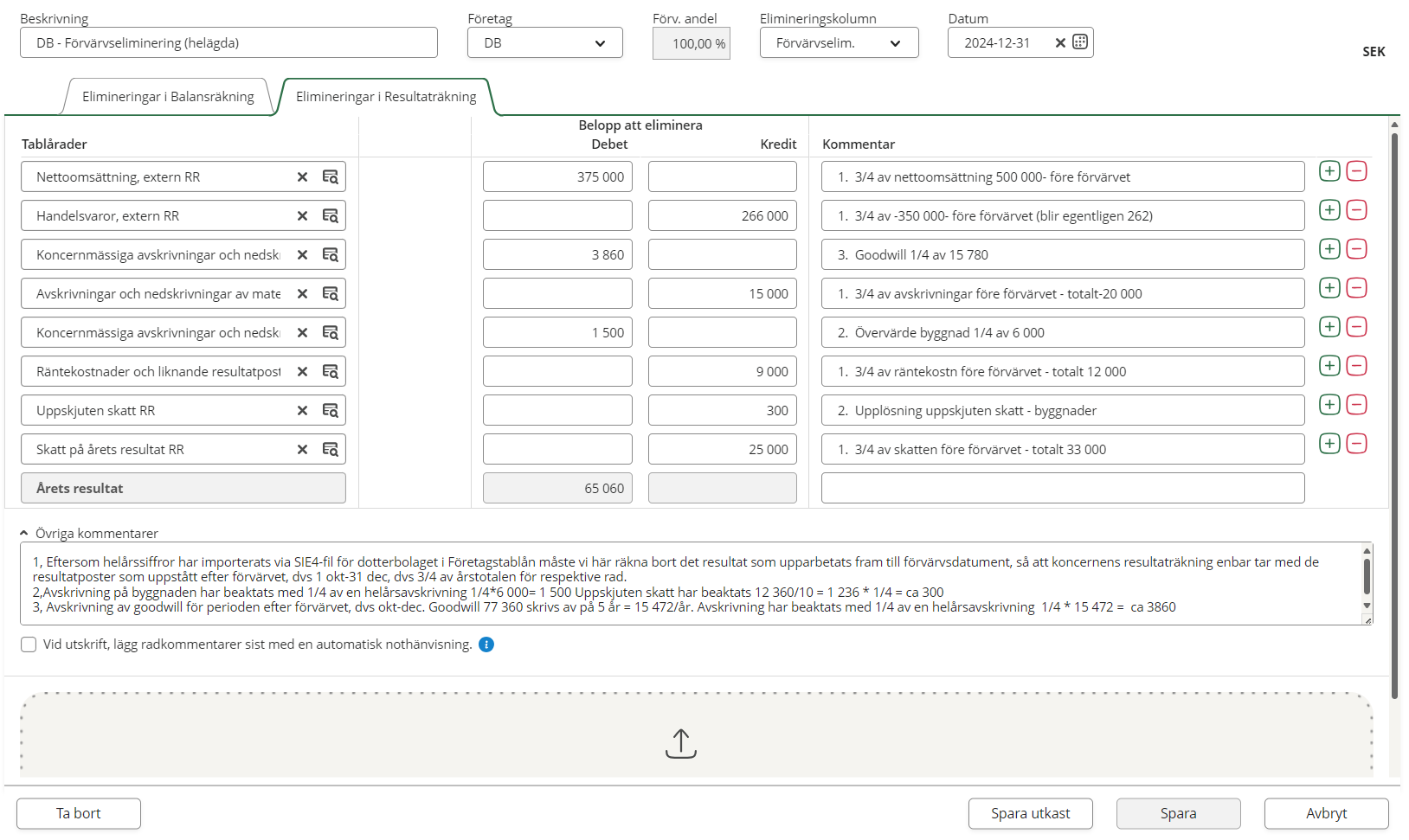Open account search for Nettoomsättning, extern RR
The width and height of the screenshot is (1409, 840).
(x=330, y=176)
